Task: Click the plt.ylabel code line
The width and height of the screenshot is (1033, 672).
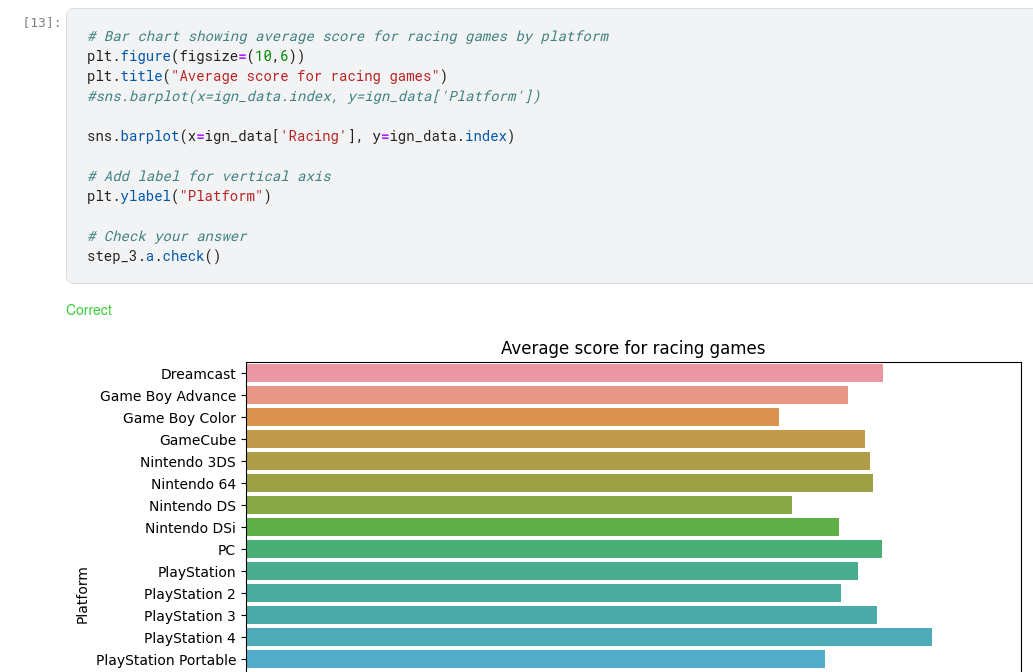Action: click(179, 196)
